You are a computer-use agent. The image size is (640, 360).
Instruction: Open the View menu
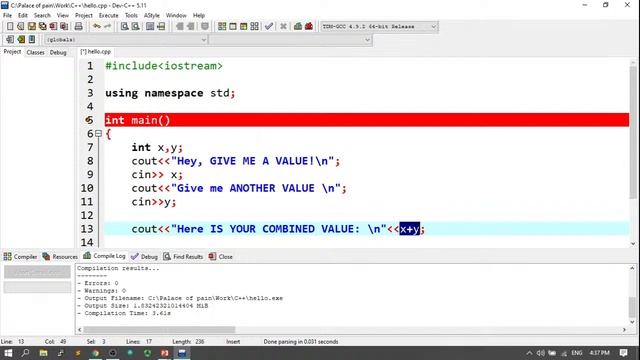[x=62, y=16]
